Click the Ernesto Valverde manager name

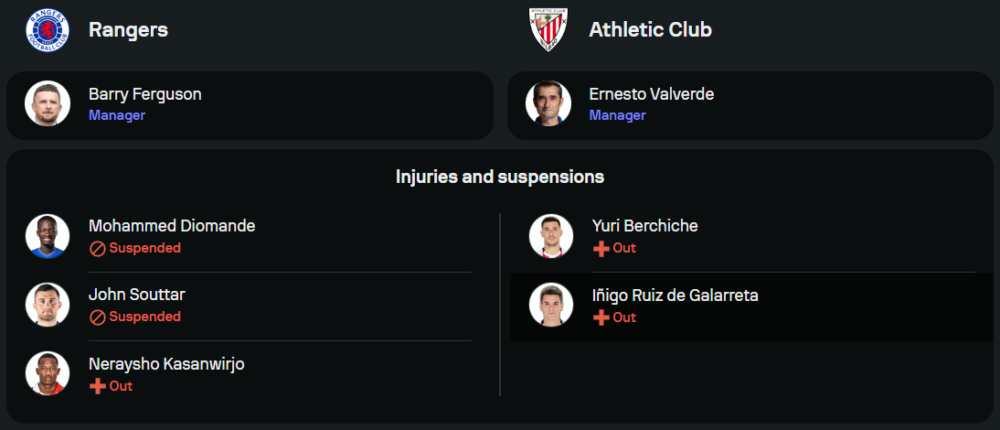651,94
